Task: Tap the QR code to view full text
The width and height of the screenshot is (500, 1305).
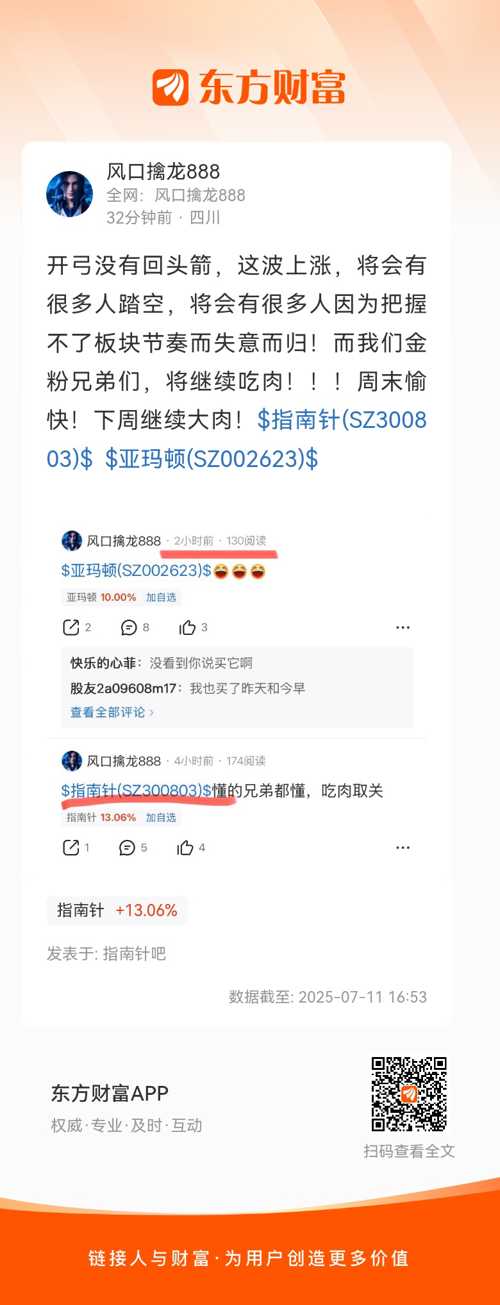Action: (x=409, y=1094)
